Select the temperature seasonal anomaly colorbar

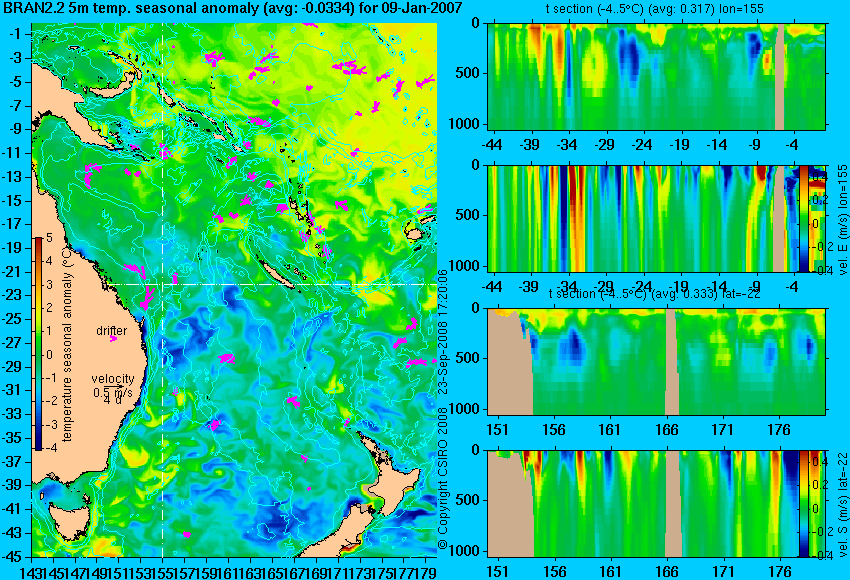pos(38,344)
